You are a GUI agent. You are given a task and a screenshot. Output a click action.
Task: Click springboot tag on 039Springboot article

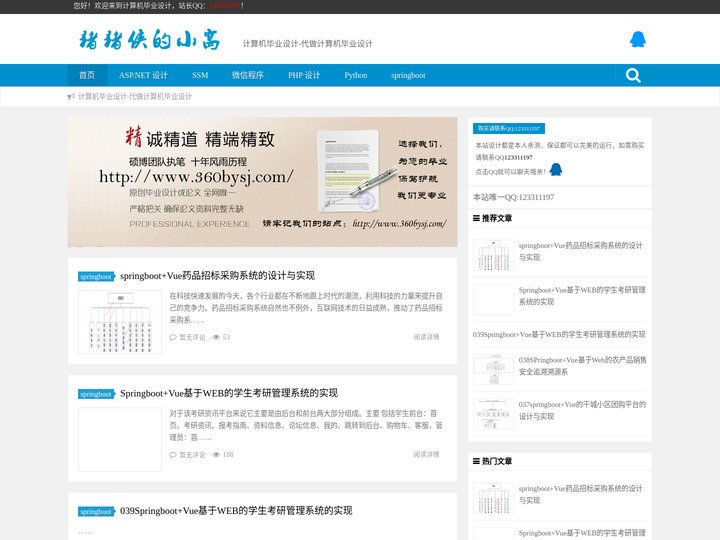96,512
